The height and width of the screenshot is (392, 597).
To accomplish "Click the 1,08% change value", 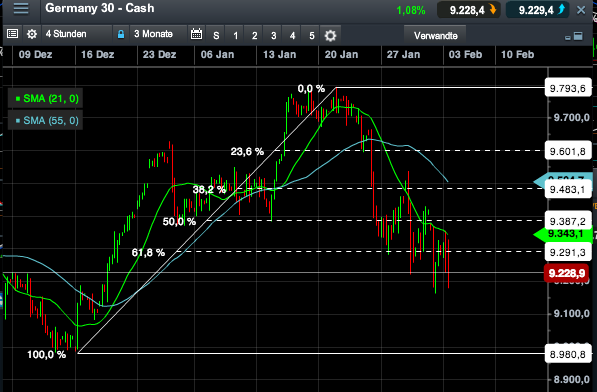I will coord(411,10).
